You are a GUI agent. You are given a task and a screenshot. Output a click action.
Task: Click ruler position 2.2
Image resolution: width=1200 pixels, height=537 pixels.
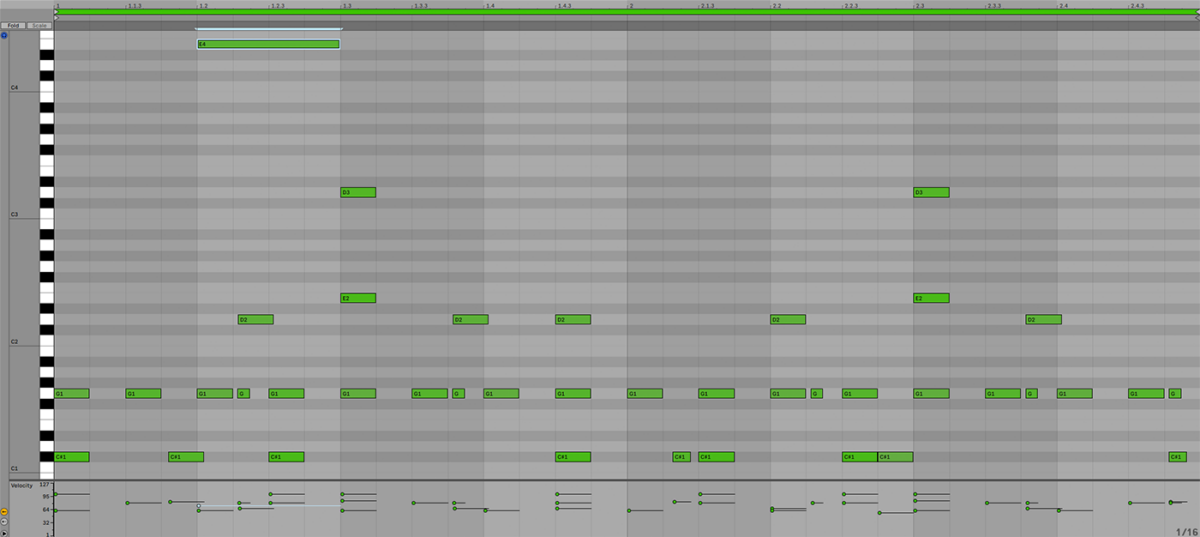(x=776, y=6)
